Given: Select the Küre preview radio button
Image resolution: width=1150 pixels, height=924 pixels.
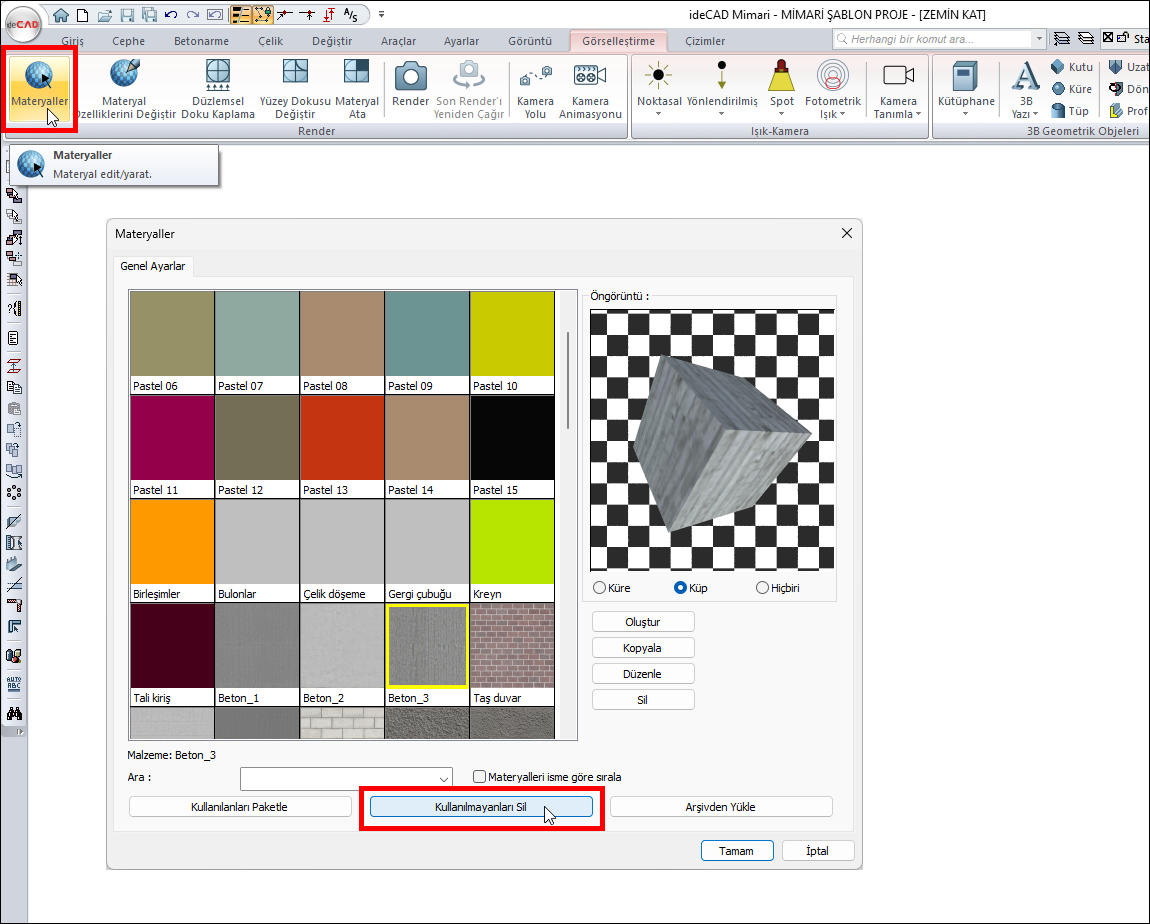Looking at the screenshot, I should pos(600,588).
